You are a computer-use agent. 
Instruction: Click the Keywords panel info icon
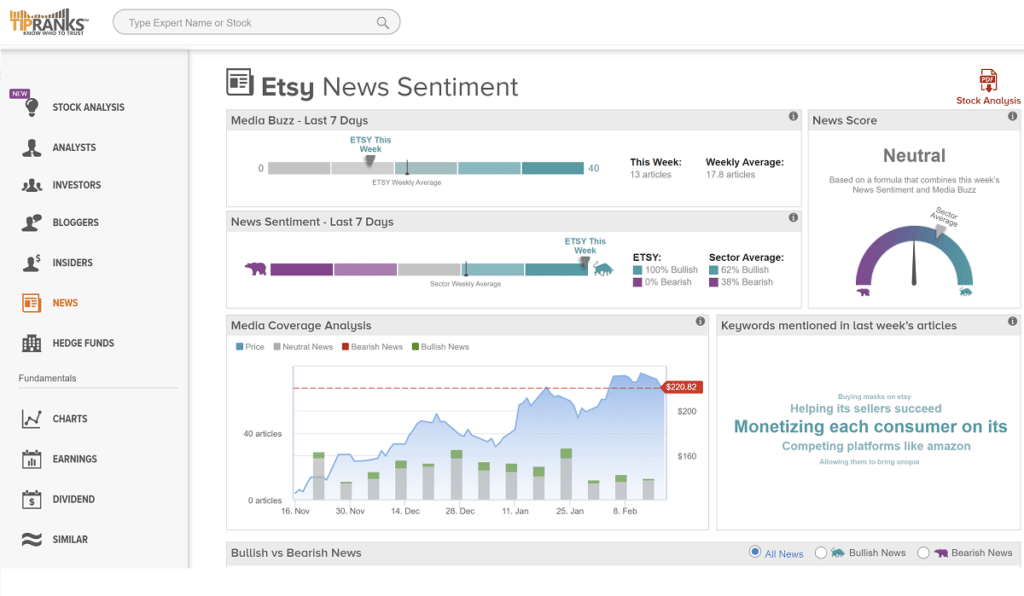(1012, 321)
